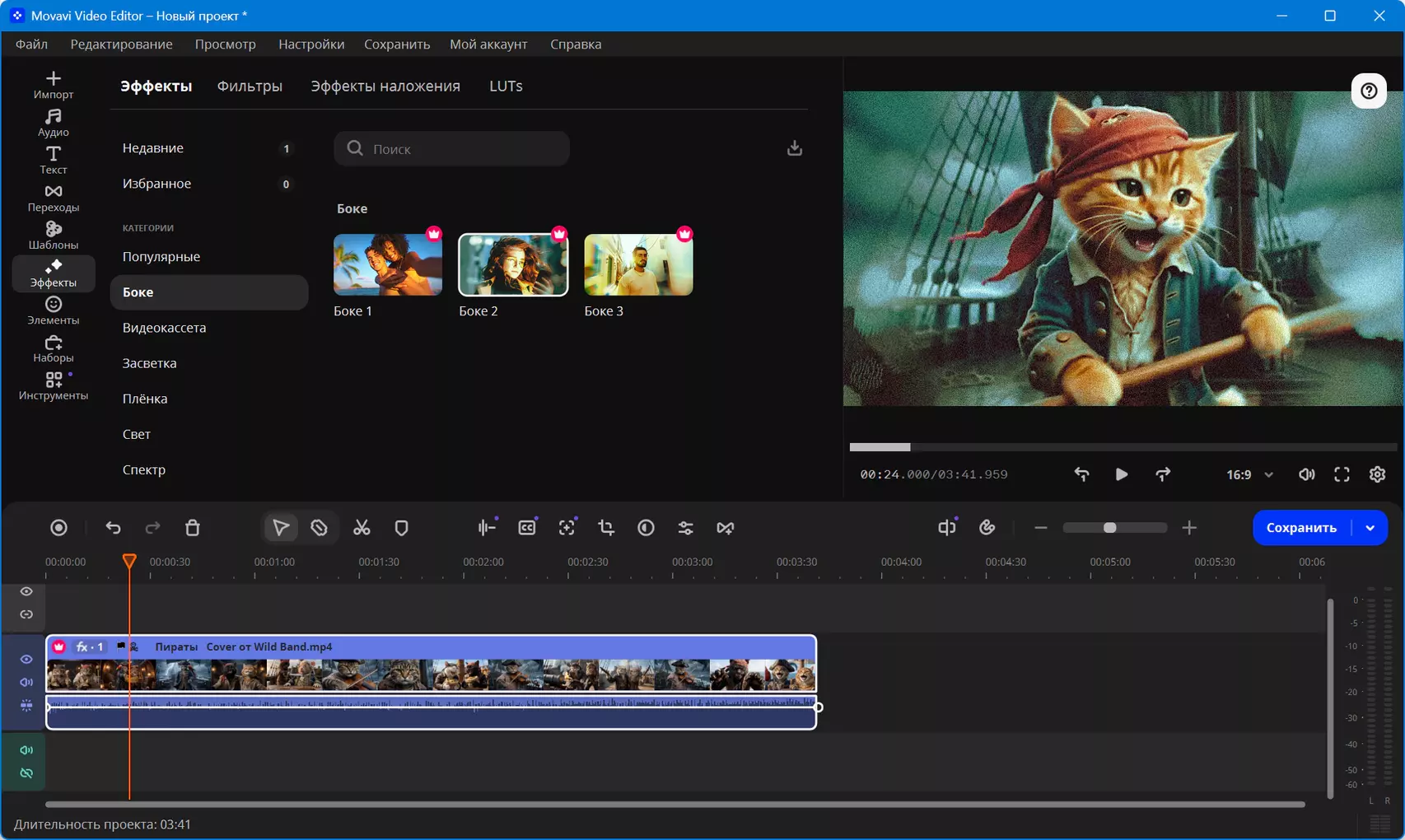Open the Elements (Элементы) panel
Viewport: 1405px width, 840px height.
tap(54, 311)
